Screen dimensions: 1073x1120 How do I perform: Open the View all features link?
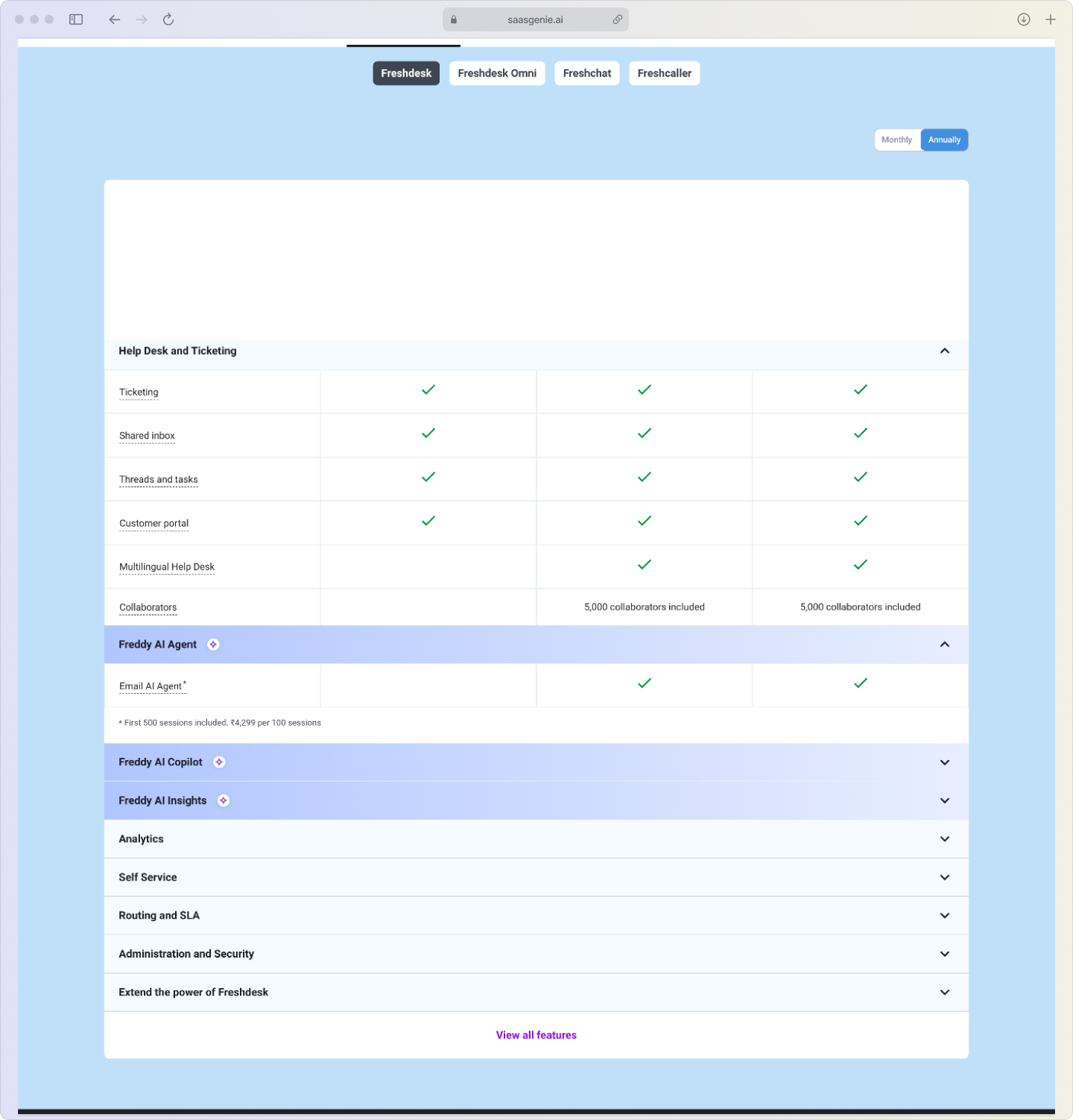click(x=536, y=1035)
